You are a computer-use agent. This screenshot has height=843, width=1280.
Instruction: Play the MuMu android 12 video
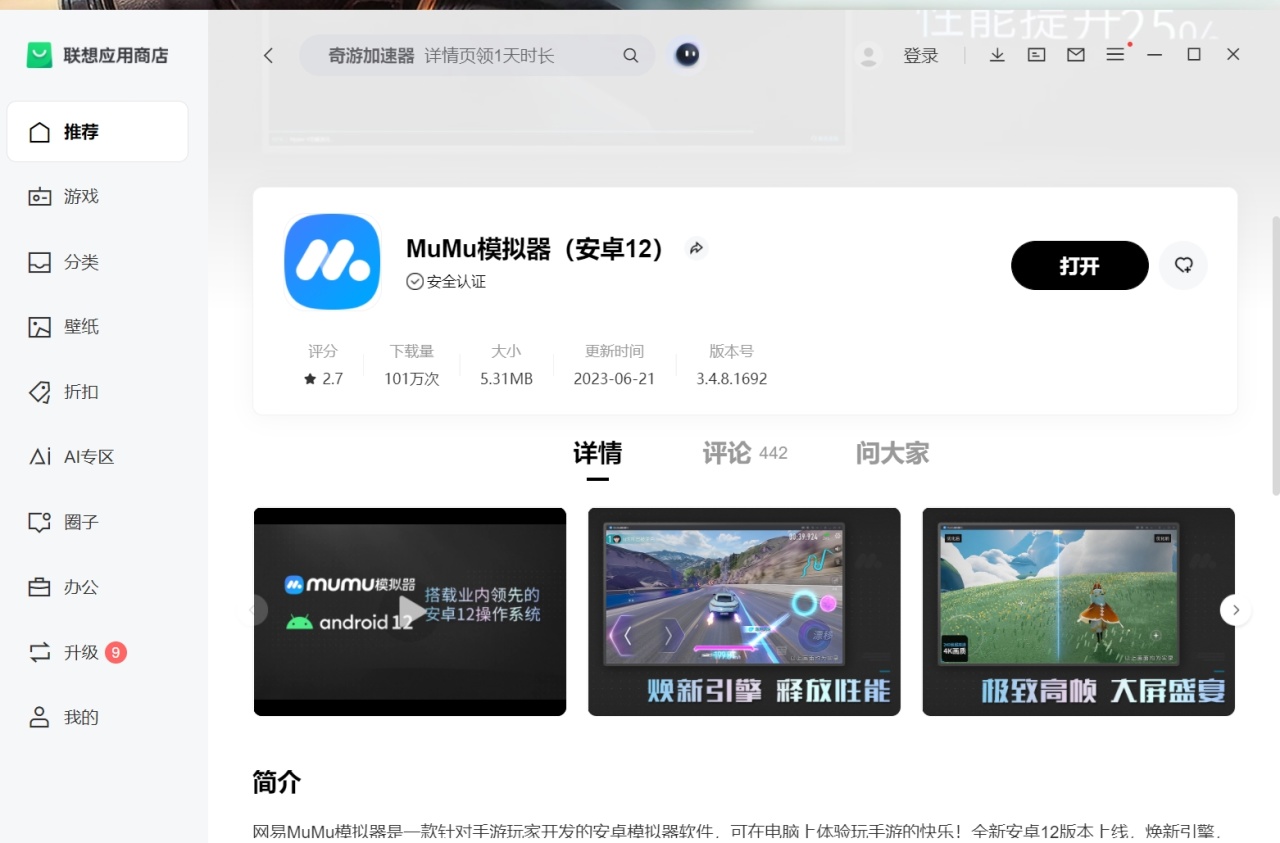point(410,612)
